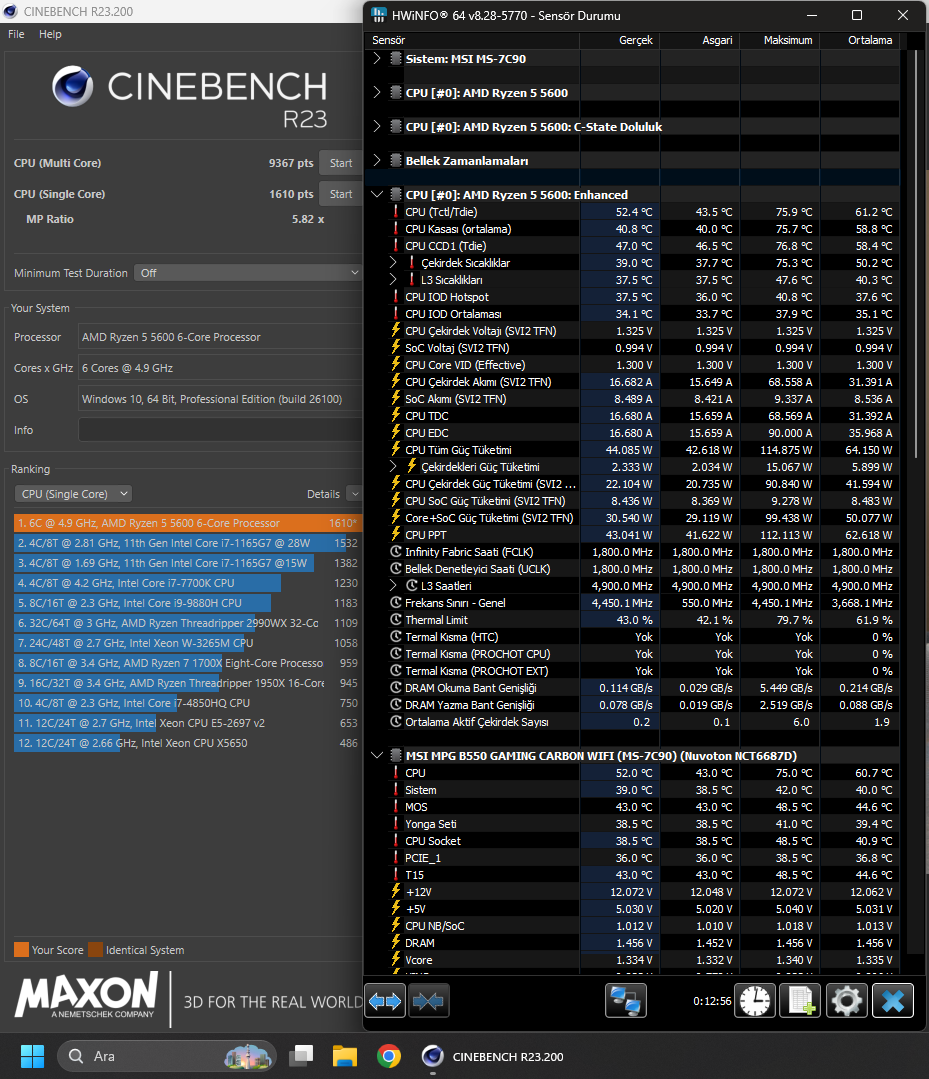Screen dimensions: 929x1079
Task: Click CINEBENCH R23.200 taskbar item
Action: coord(493,1056)
